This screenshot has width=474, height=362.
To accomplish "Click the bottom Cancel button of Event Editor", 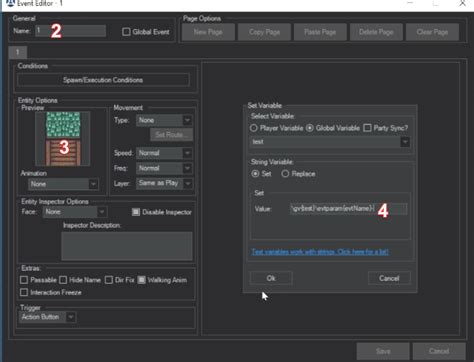I will pyautogui.click(x=439, y=351).
